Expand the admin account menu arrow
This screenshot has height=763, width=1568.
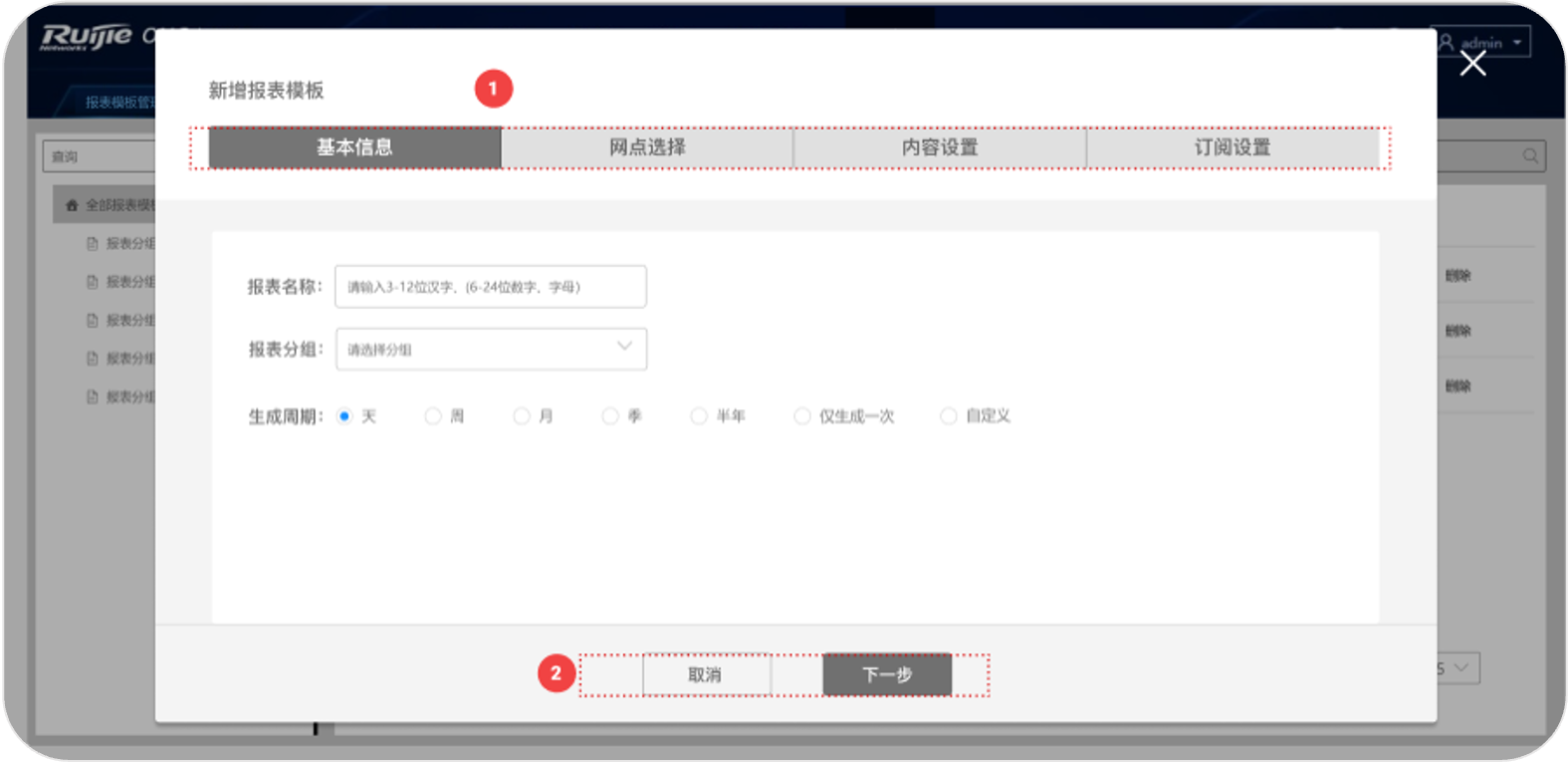1517,43
